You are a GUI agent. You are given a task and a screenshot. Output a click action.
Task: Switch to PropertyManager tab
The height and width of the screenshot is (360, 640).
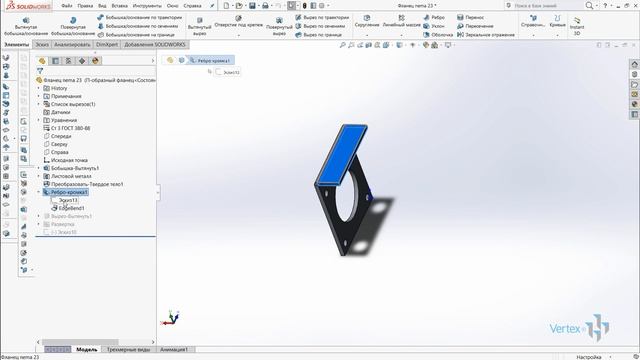55,61
